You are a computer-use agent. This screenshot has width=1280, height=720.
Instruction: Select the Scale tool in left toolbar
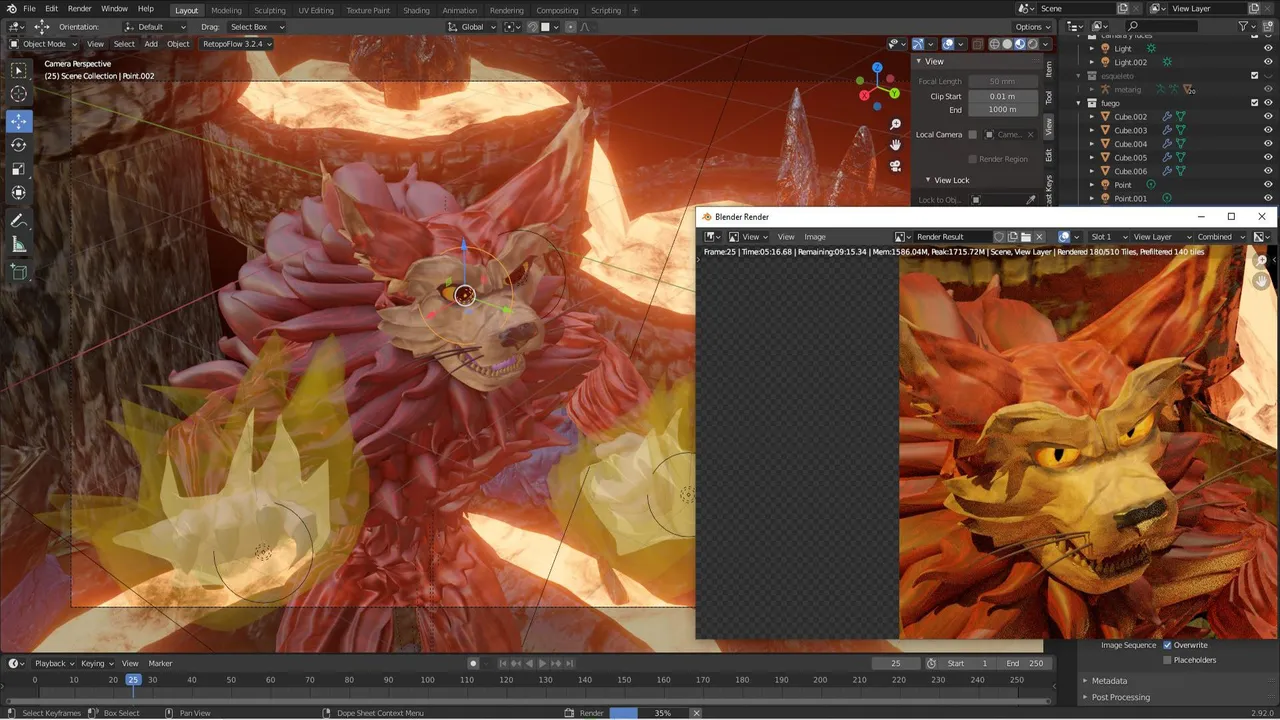(19, 169)
